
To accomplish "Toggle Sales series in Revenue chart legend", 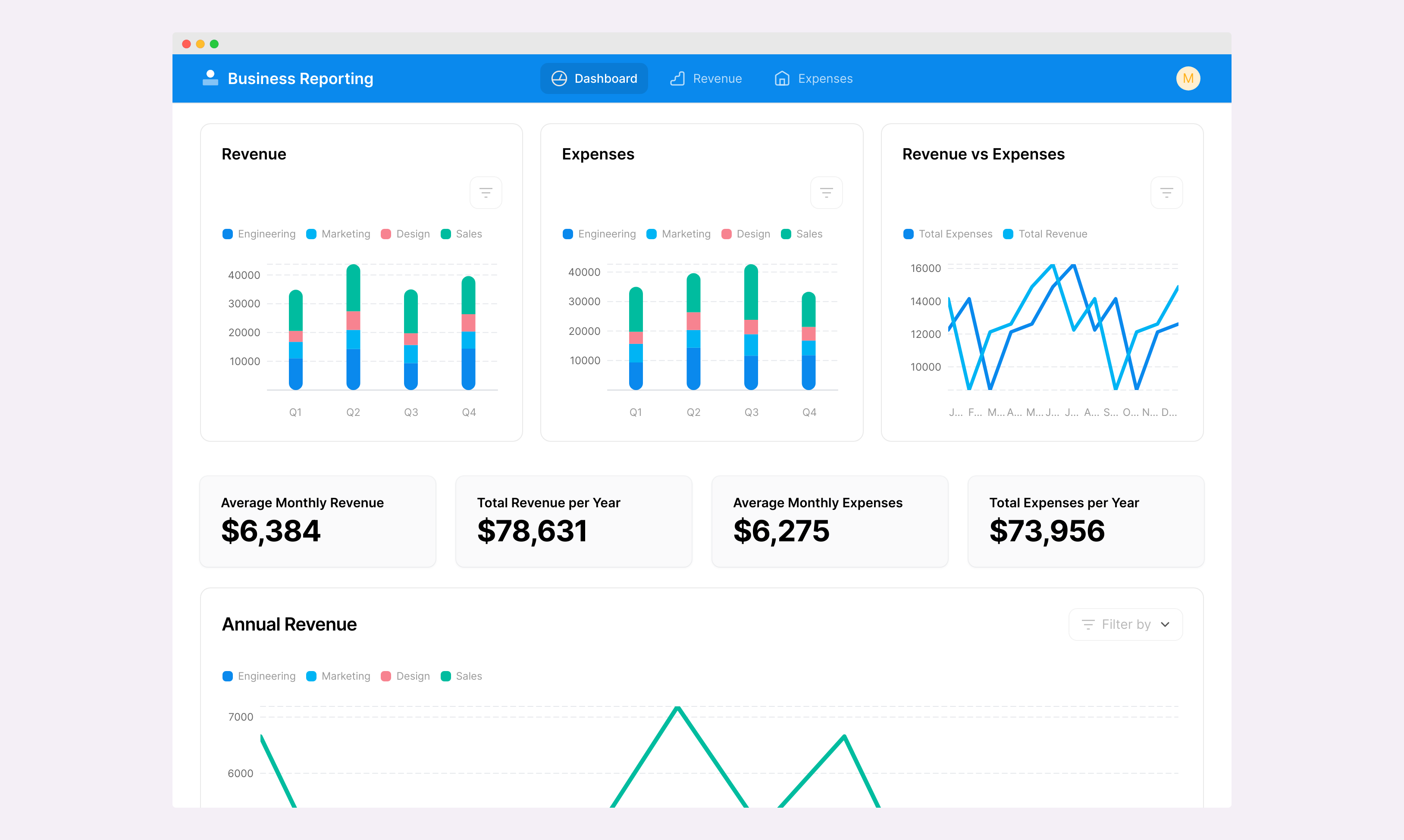I will click(461, 234).
